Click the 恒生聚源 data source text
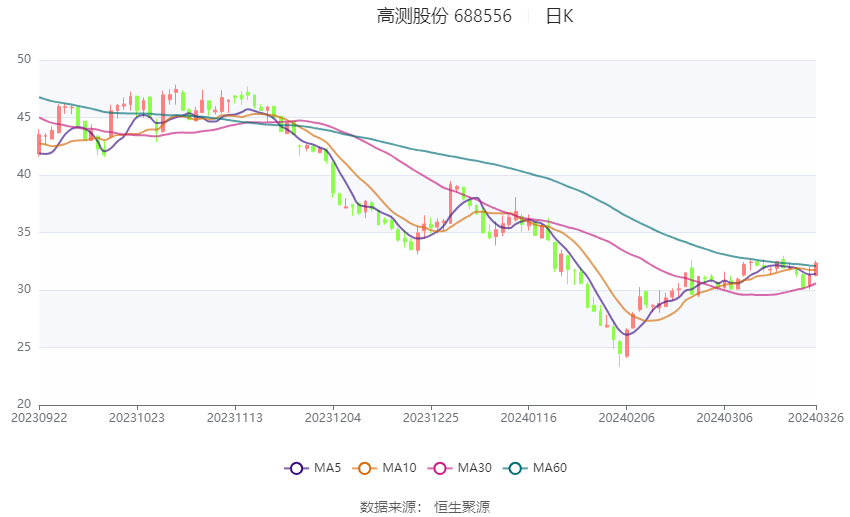 462,507
